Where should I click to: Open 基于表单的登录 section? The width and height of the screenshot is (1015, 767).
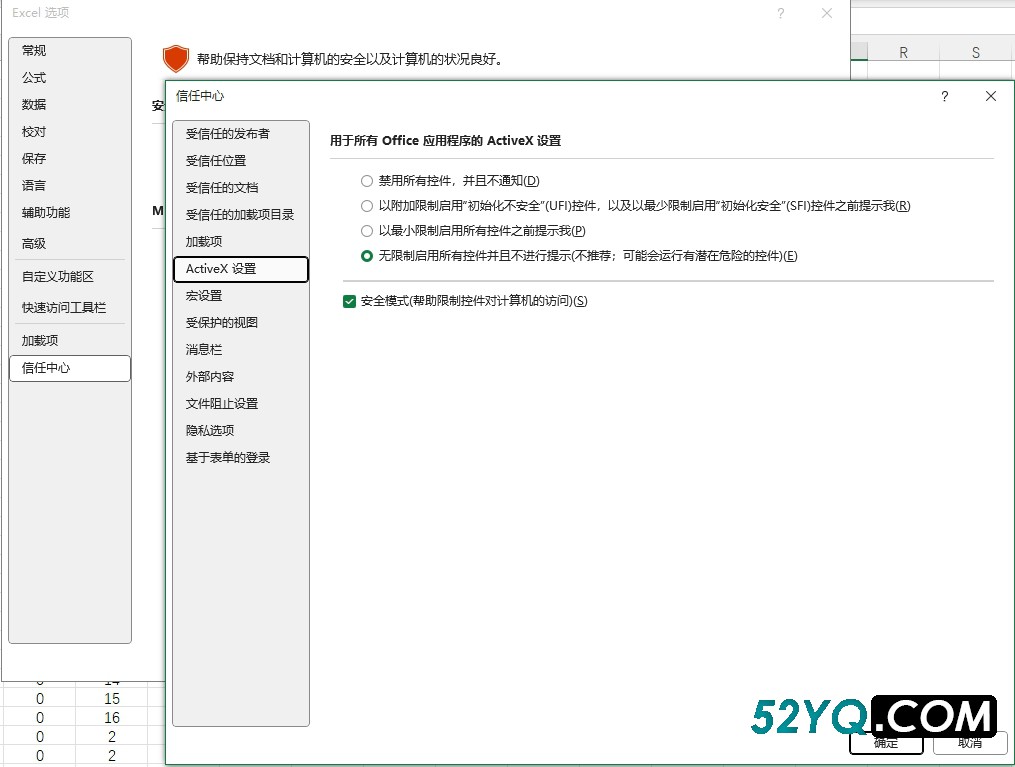240,458
